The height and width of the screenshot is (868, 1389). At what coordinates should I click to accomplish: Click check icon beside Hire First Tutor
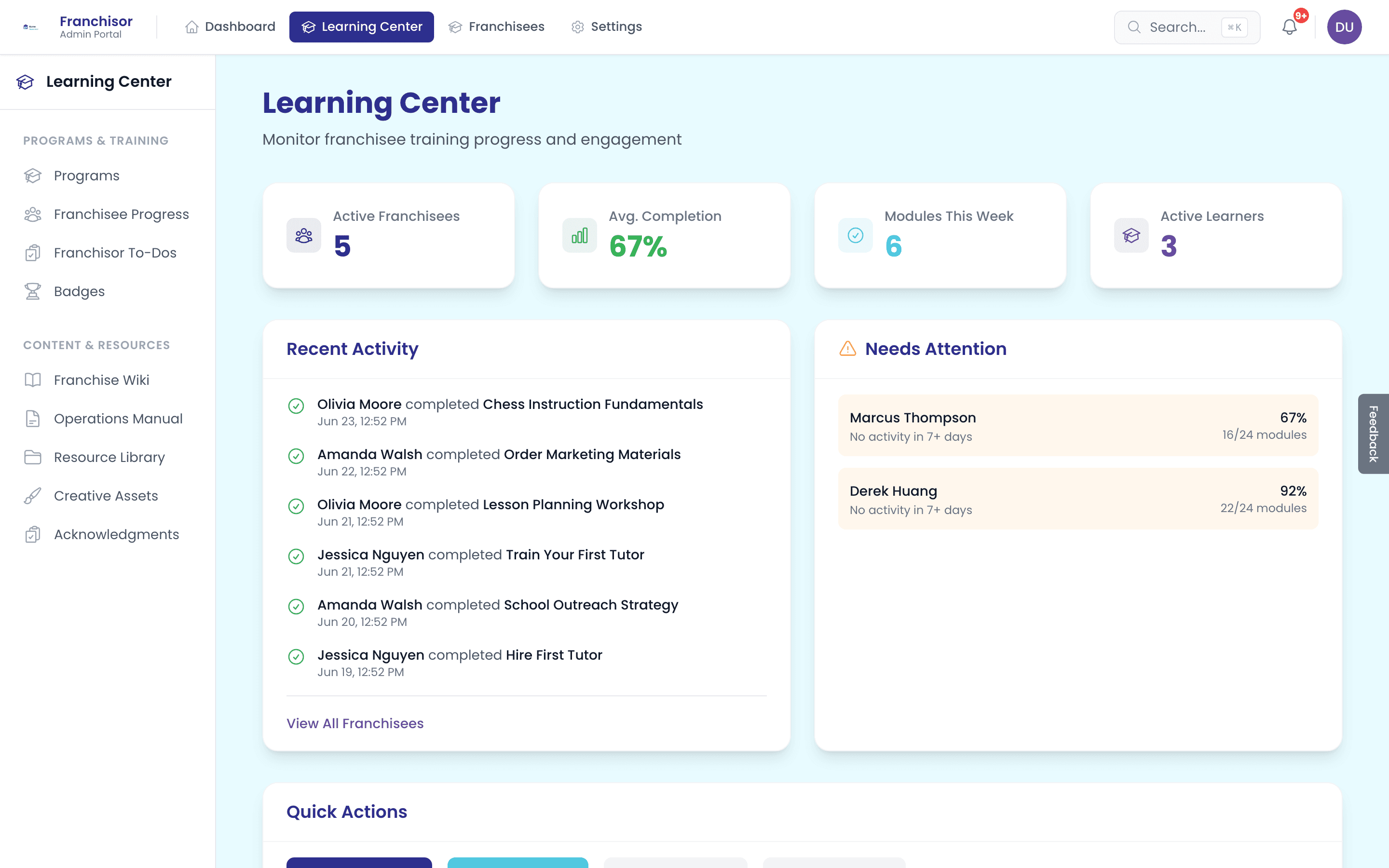(296, 657)
